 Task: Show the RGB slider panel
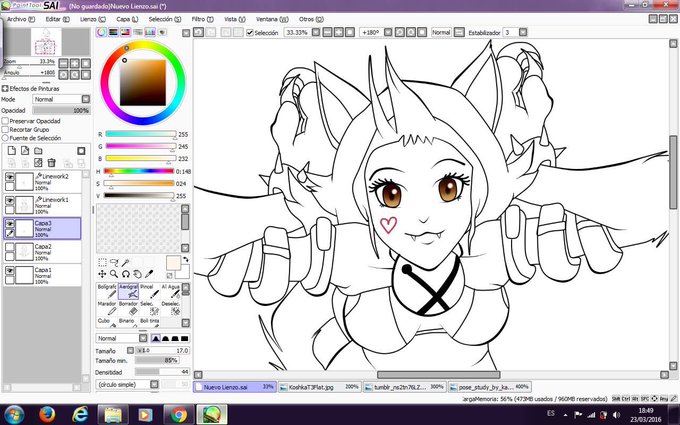114,32
